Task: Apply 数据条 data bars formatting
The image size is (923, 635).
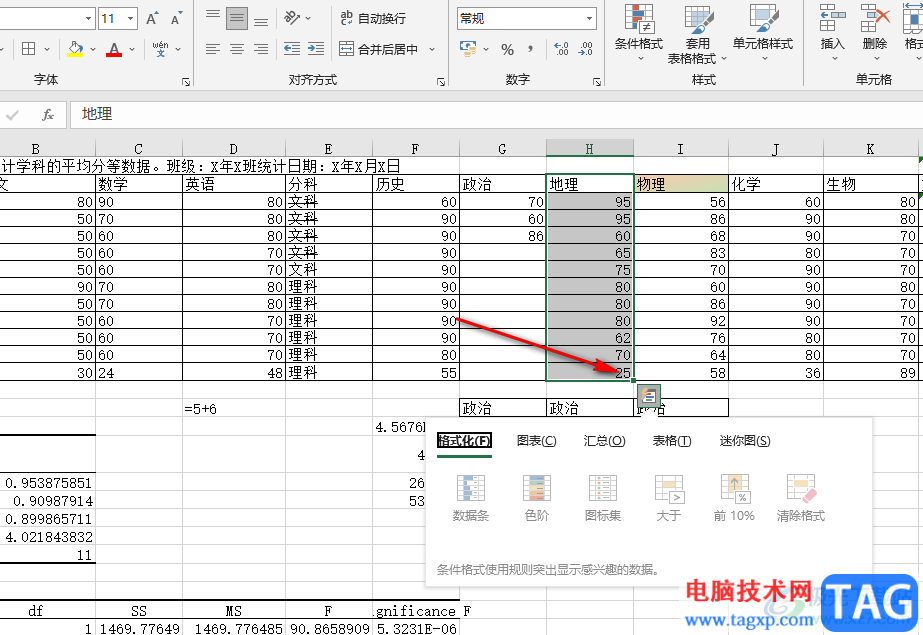Action: coord(471,498)
